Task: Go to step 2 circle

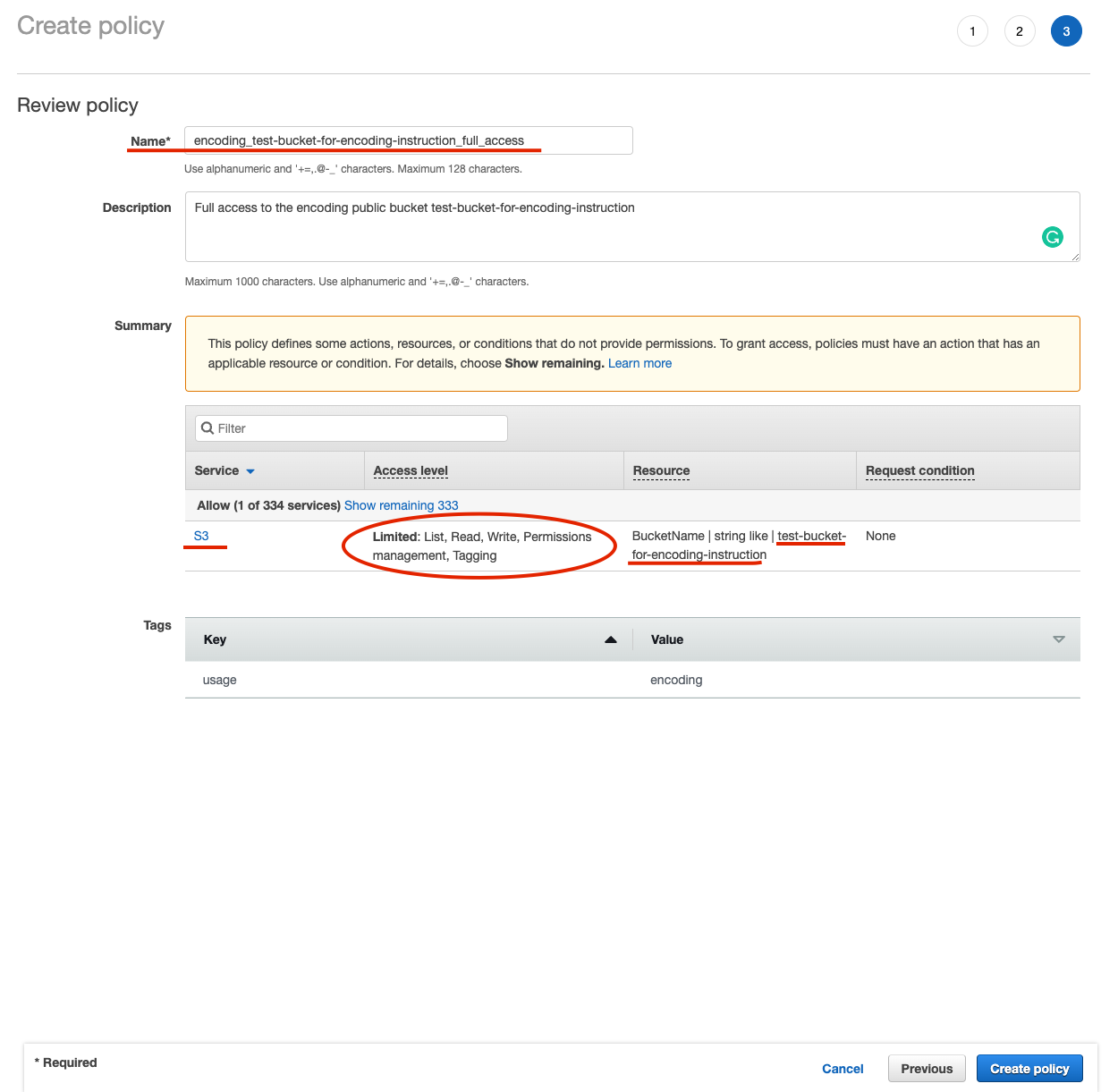Action: coord(1019,31)
